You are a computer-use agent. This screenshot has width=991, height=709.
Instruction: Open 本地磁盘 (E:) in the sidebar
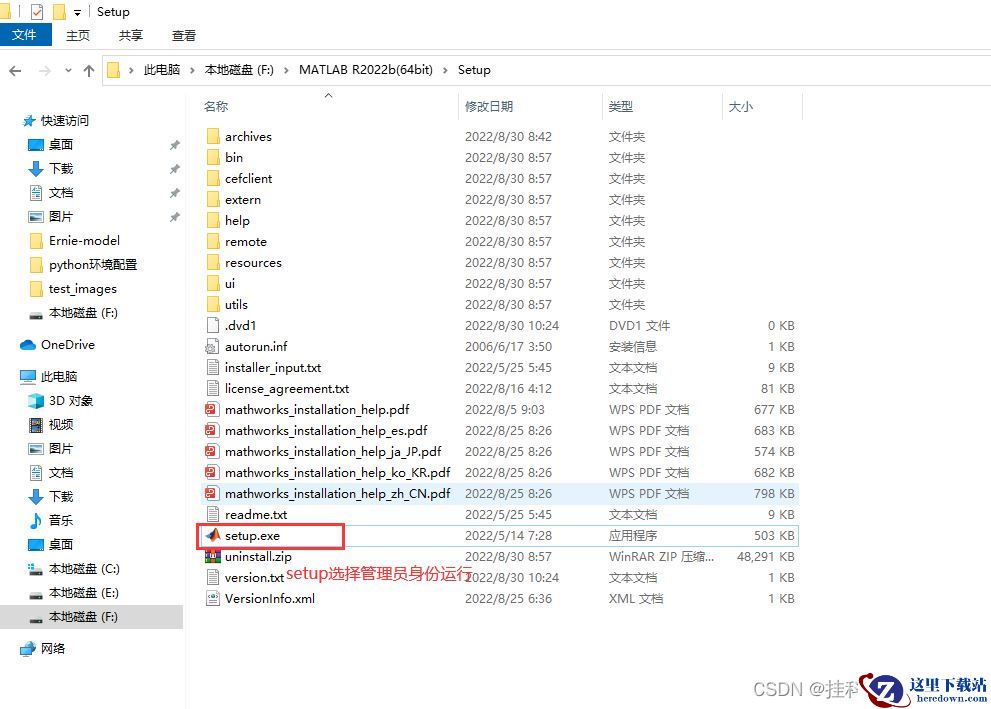pos(83,593)
